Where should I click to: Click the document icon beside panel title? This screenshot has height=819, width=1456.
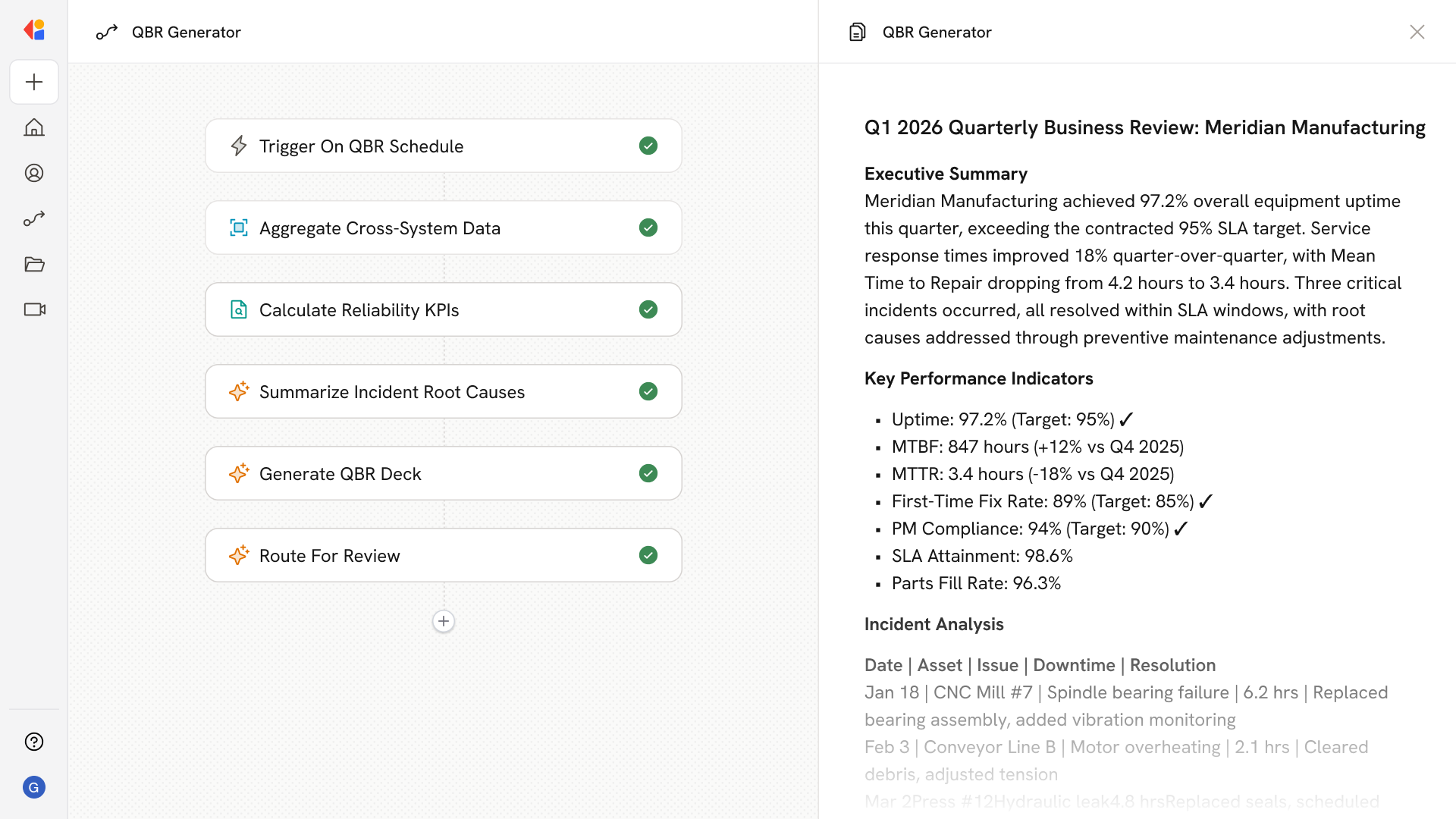857,32
